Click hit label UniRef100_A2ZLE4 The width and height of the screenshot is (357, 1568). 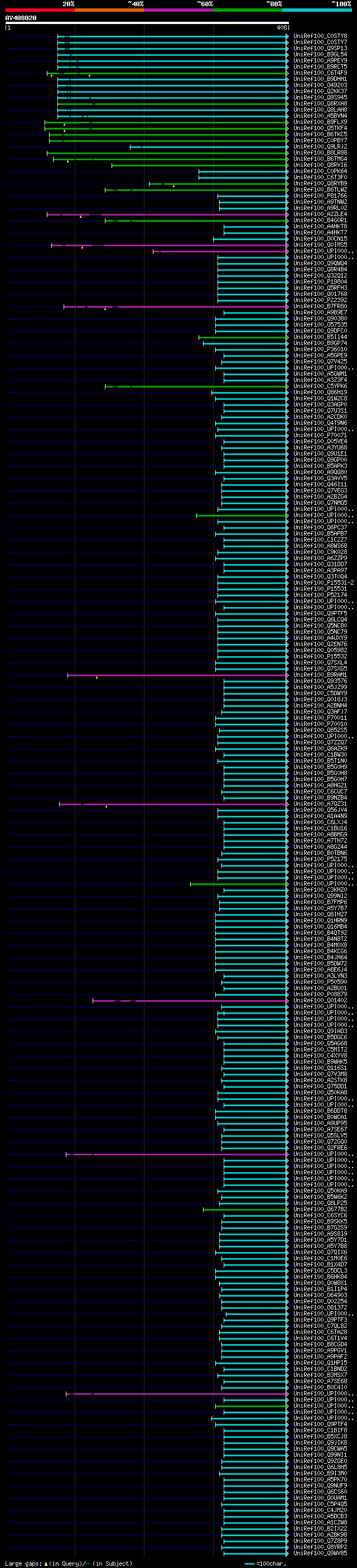pyautogui.click(x=320, y=214)
